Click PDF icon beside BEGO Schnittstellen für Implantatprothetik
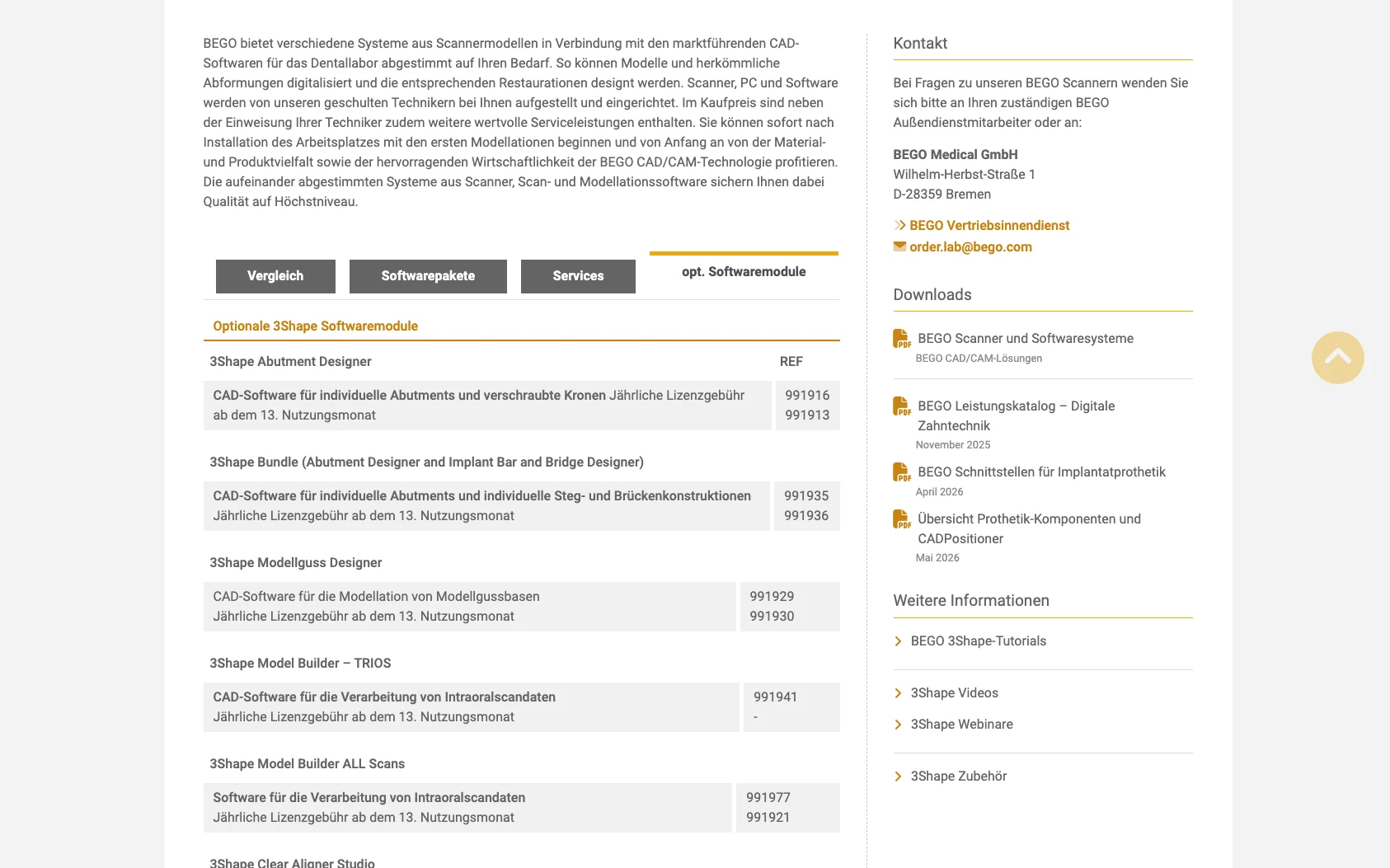1390x868 pixels. (902, 472)
